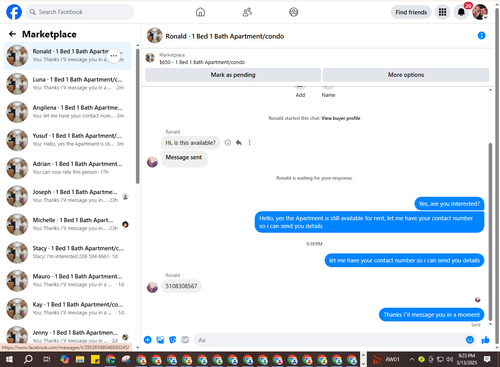Open Luna's conversation
The height and width of the screenshot is (367, 500).
pos(67,84)
